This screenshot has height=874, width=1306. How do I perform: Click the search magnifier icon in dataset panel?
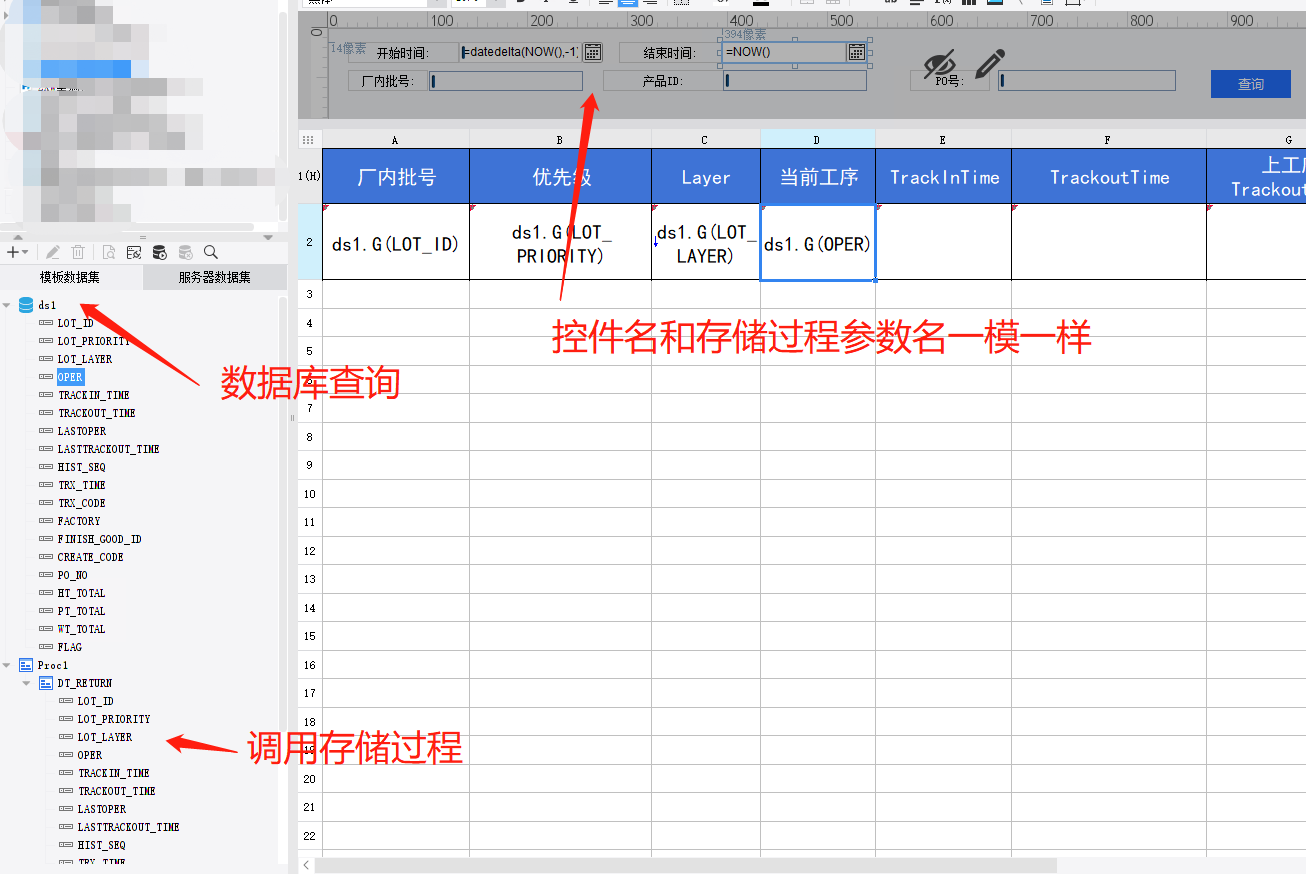(210, 252)
